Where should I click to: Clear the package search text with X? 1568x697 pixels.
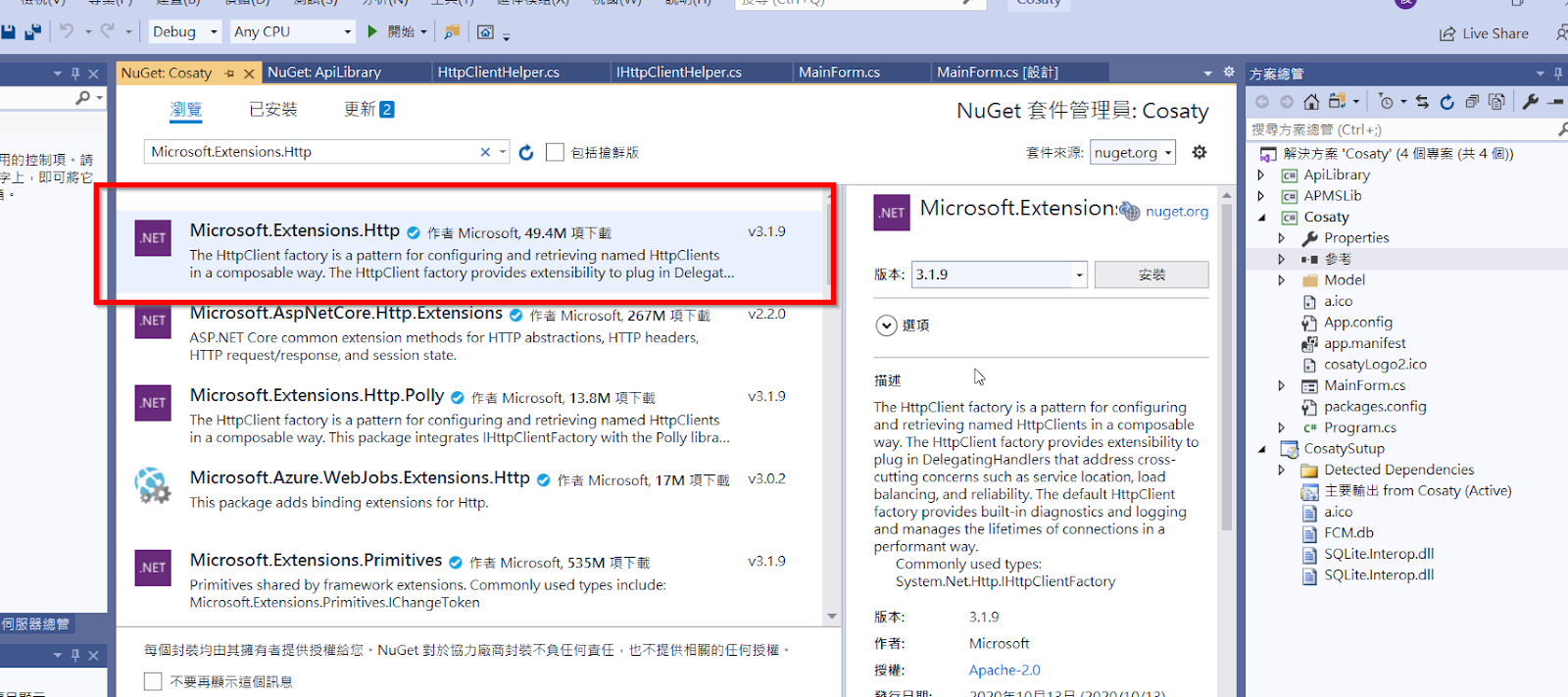485,152
